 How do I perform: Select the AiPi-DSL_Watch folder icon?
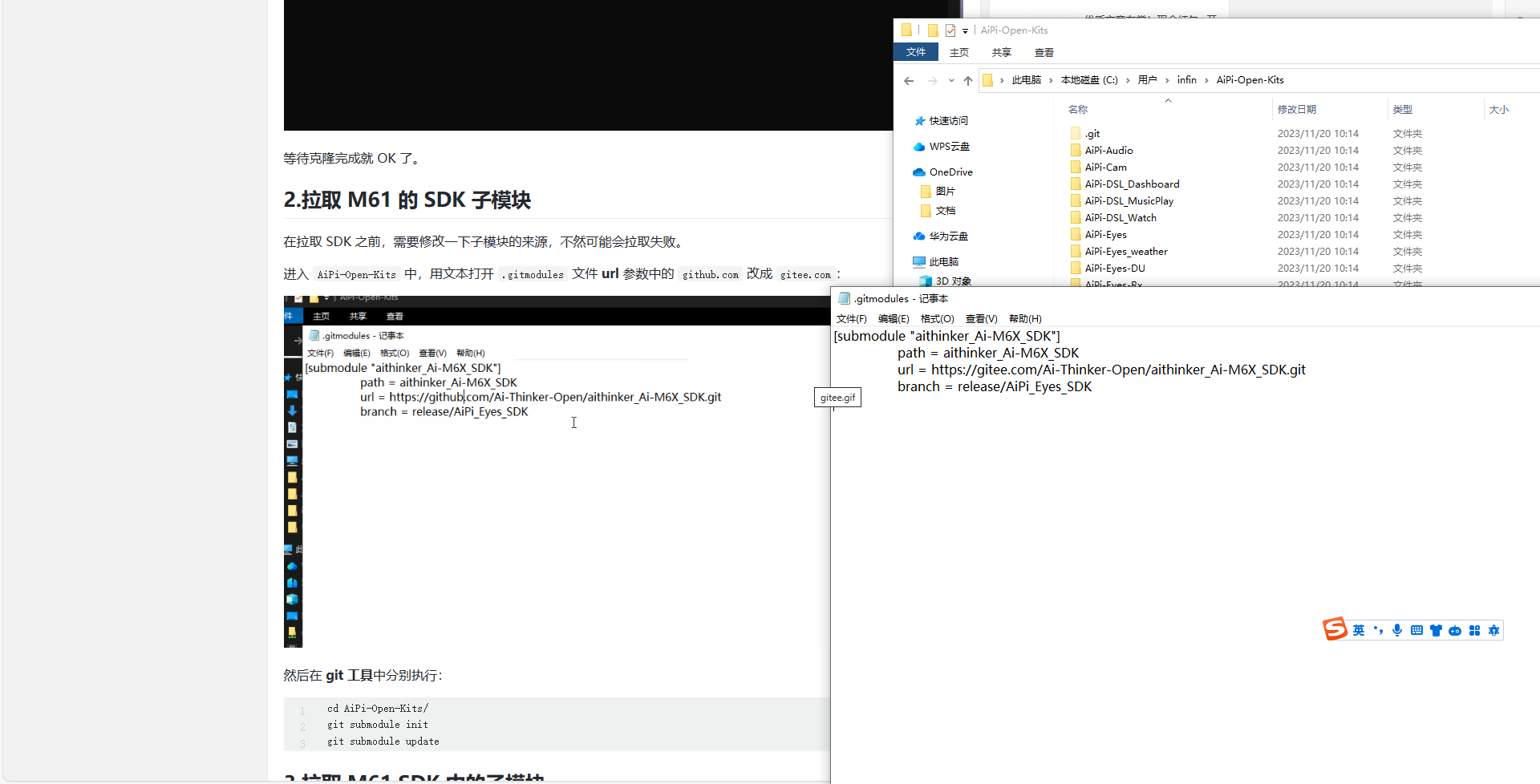(1076, 218)
